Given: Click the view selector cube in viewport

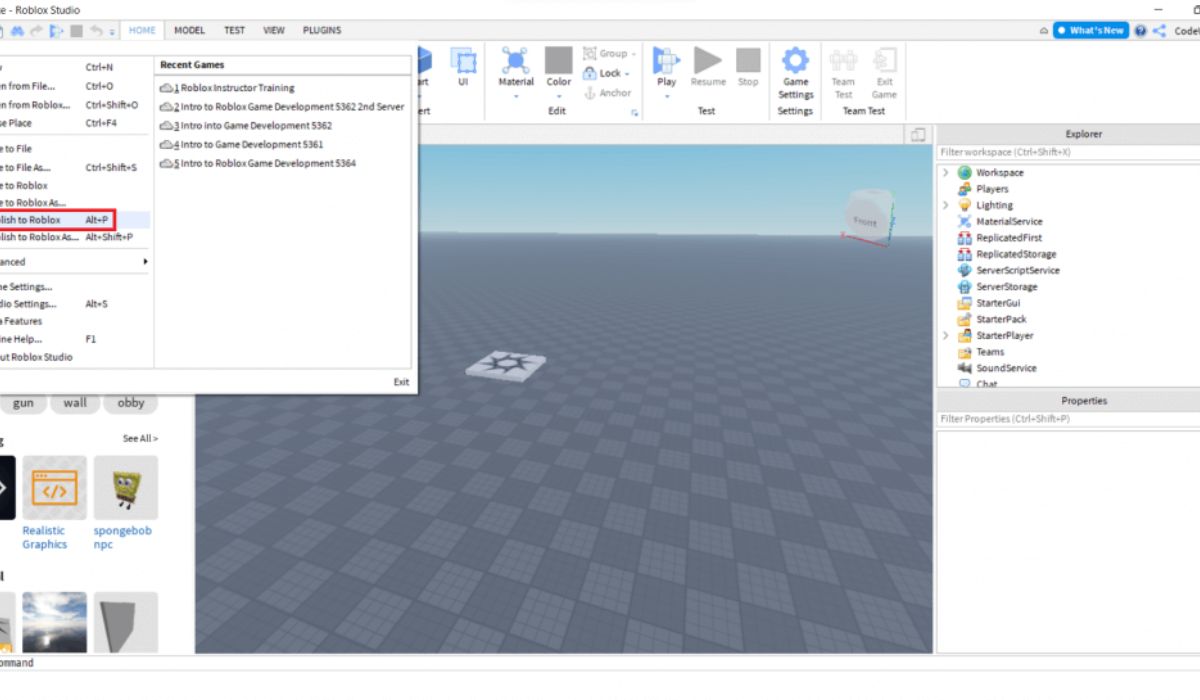Looking at the screenshot, I should click(868, 214).
